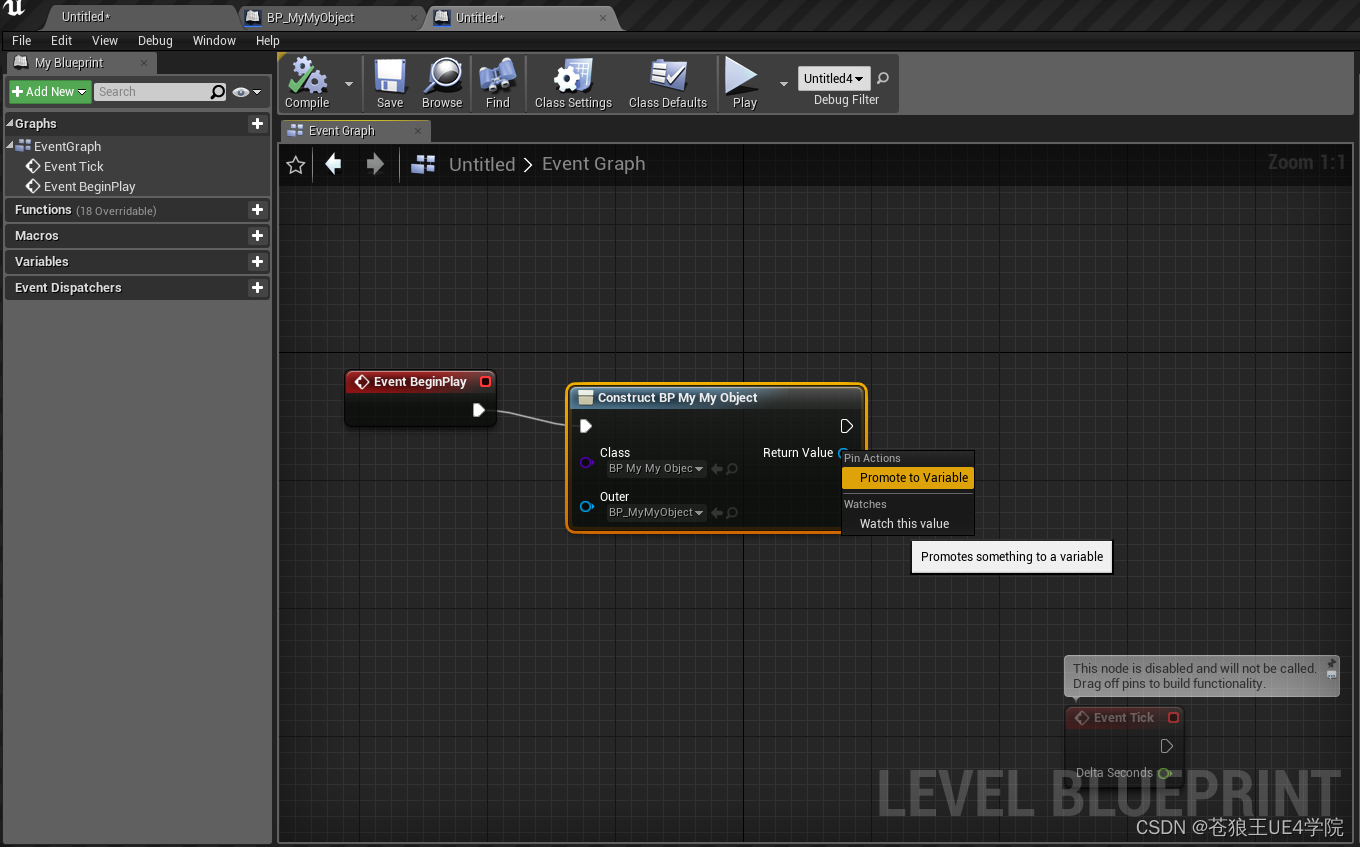Close the My Blueprint panel tab
This screenshot has width=1360, height=847.
pos(144,62)
